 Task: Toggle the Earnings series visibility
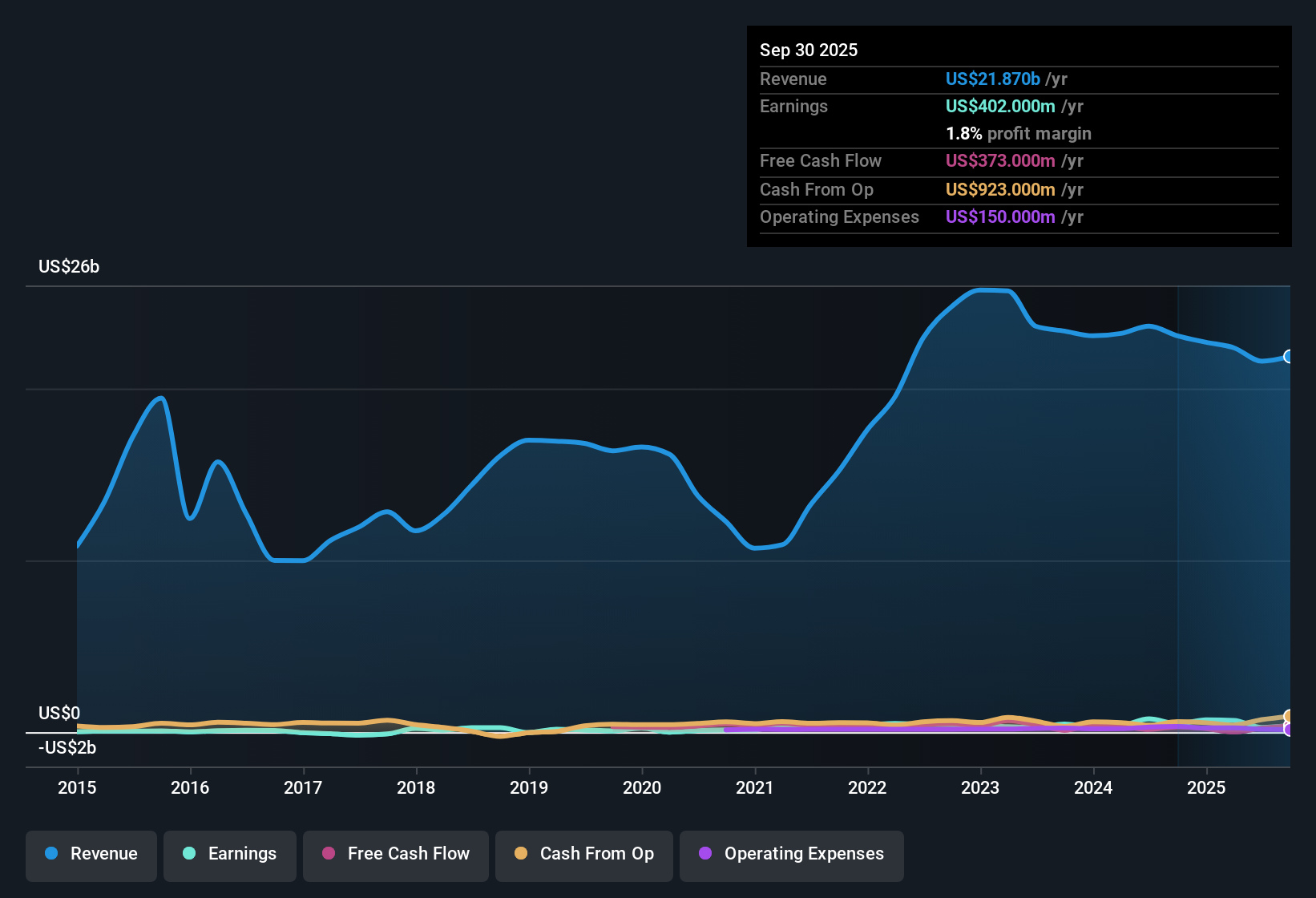coord(230,855)
